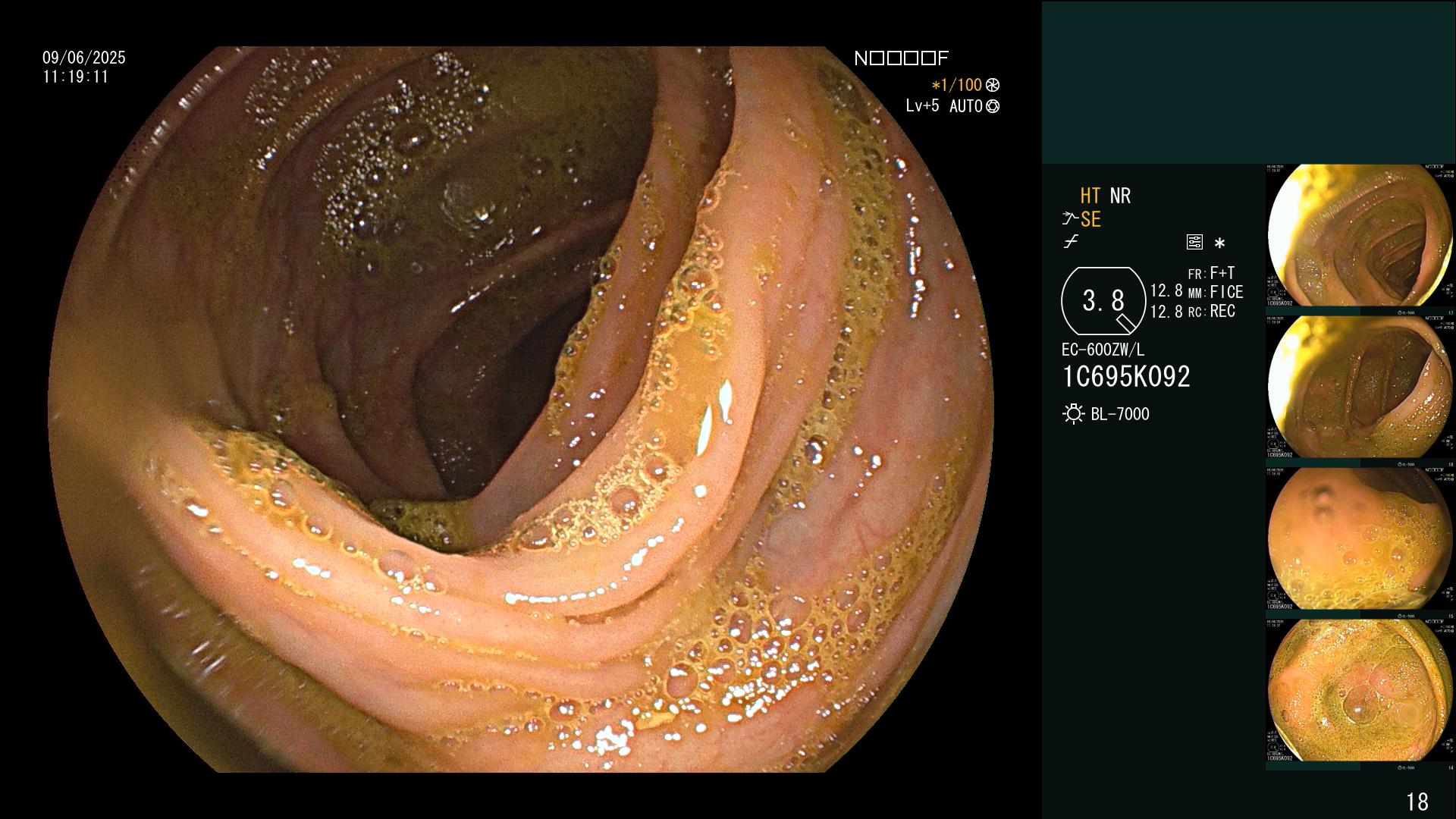
Task: Click the scope model EC-600ZW/L
Action: [1103, 350]
